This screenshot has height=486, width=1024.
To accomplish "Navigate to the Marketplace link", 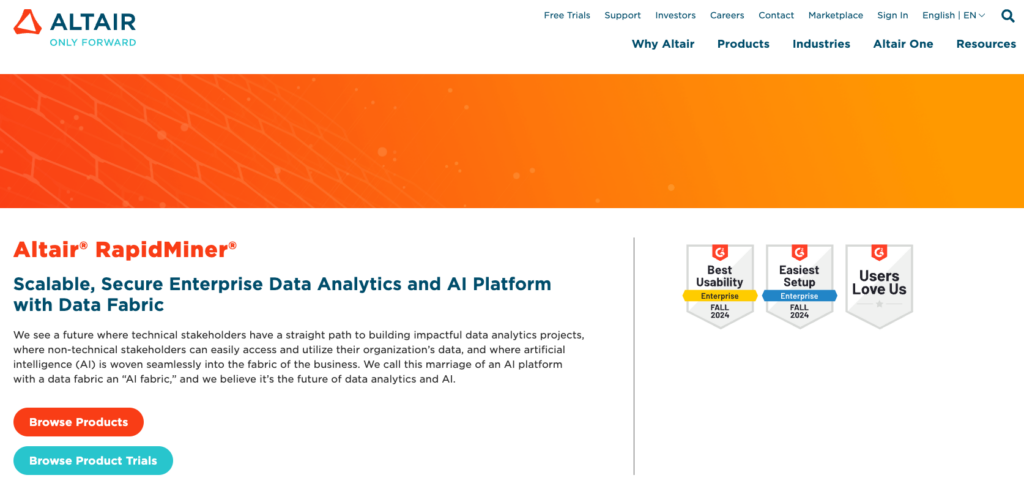I will pyautogui.click(x=835, y=15).
